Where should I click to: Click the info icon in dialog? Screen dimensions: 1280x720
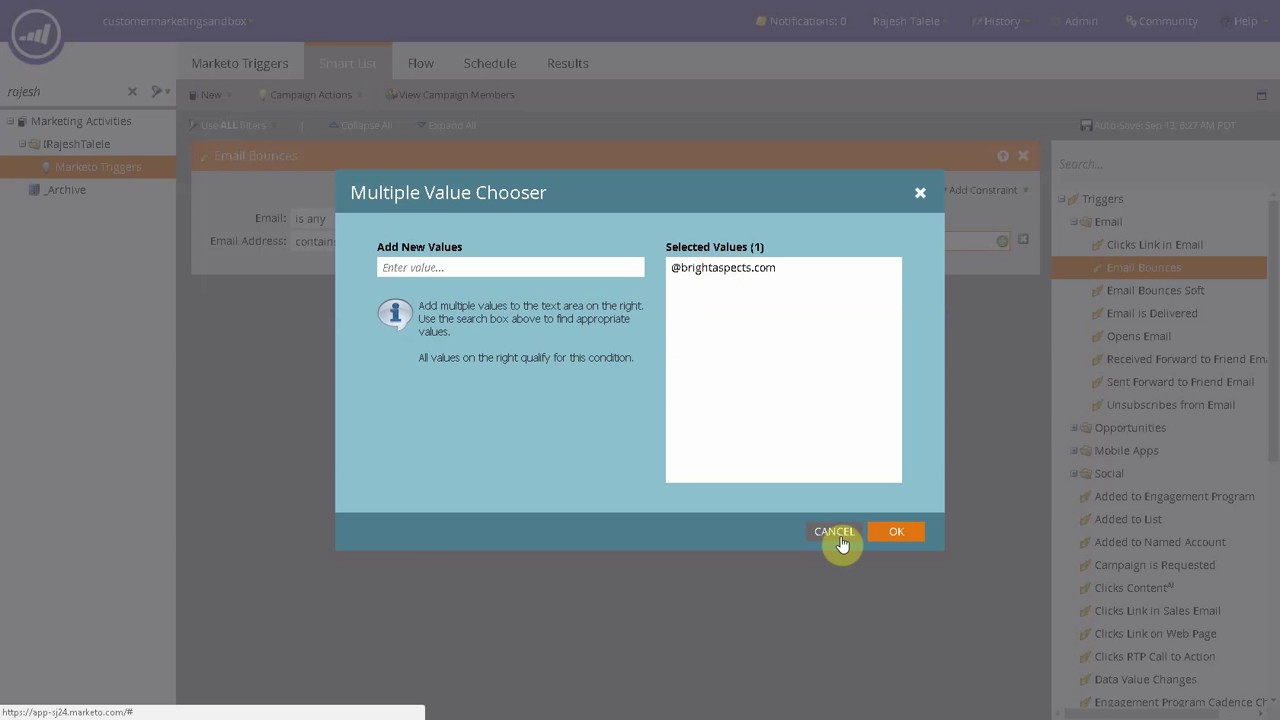coord(395,314)
